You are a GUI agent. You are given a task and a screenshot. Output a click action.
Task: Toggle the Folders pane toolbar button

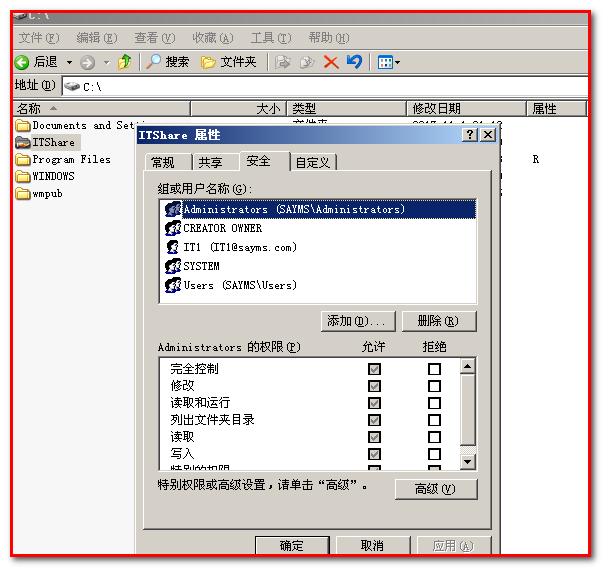pyautogui.click(x=229, y=62)
